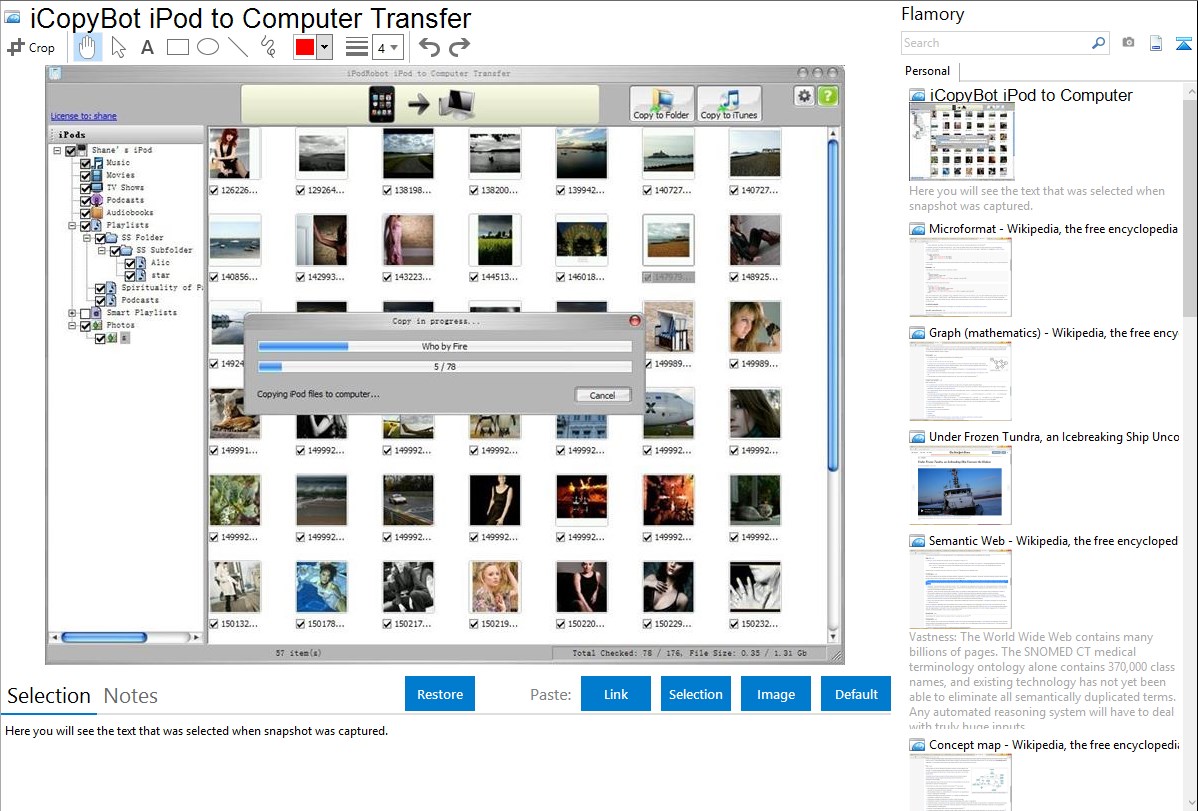Click the Default paste button
The width and height of the screenshot is (1198, 811).
coord(856,694)
